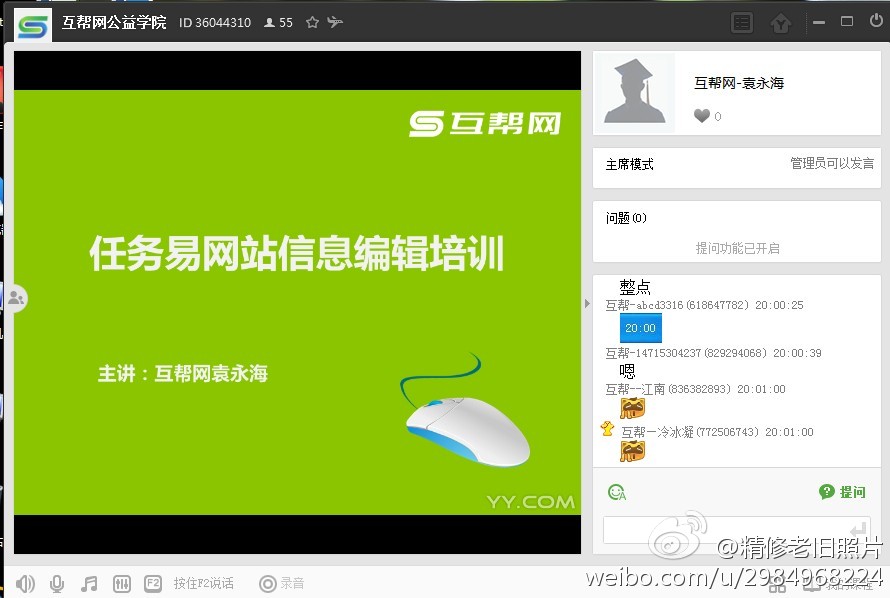The width and height of the screenshot is (890, 598).
Task: Click the 整点 chat message
Action: (635, 287)
